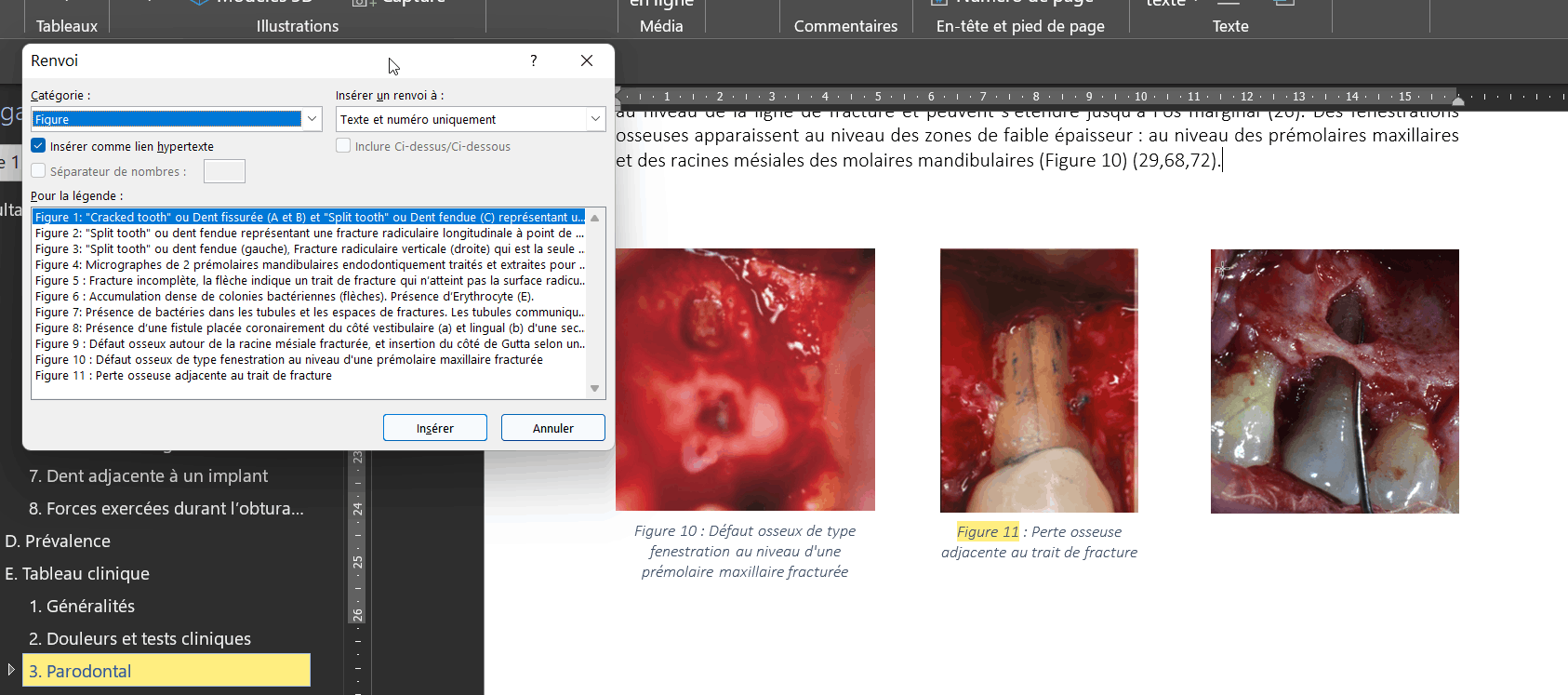Select 'Figure 8: Présence d'une fistule' entry

click(x=310, y=327)
